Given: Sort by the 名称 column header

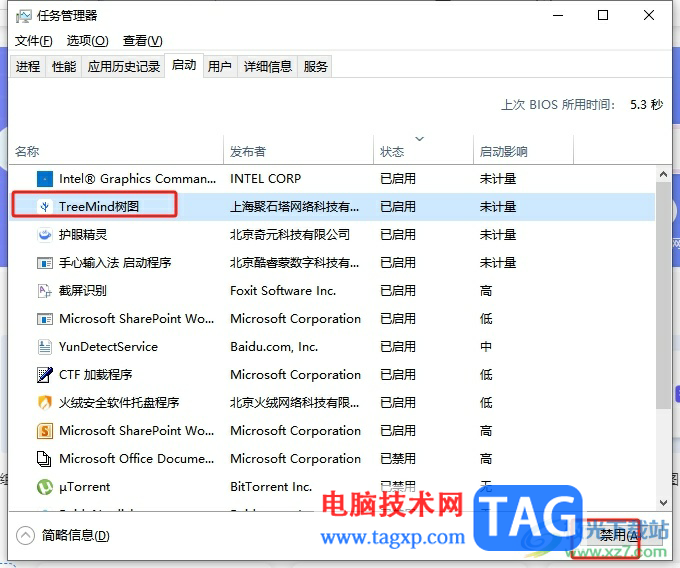Looking at the screenshot, I should point(116,150).
